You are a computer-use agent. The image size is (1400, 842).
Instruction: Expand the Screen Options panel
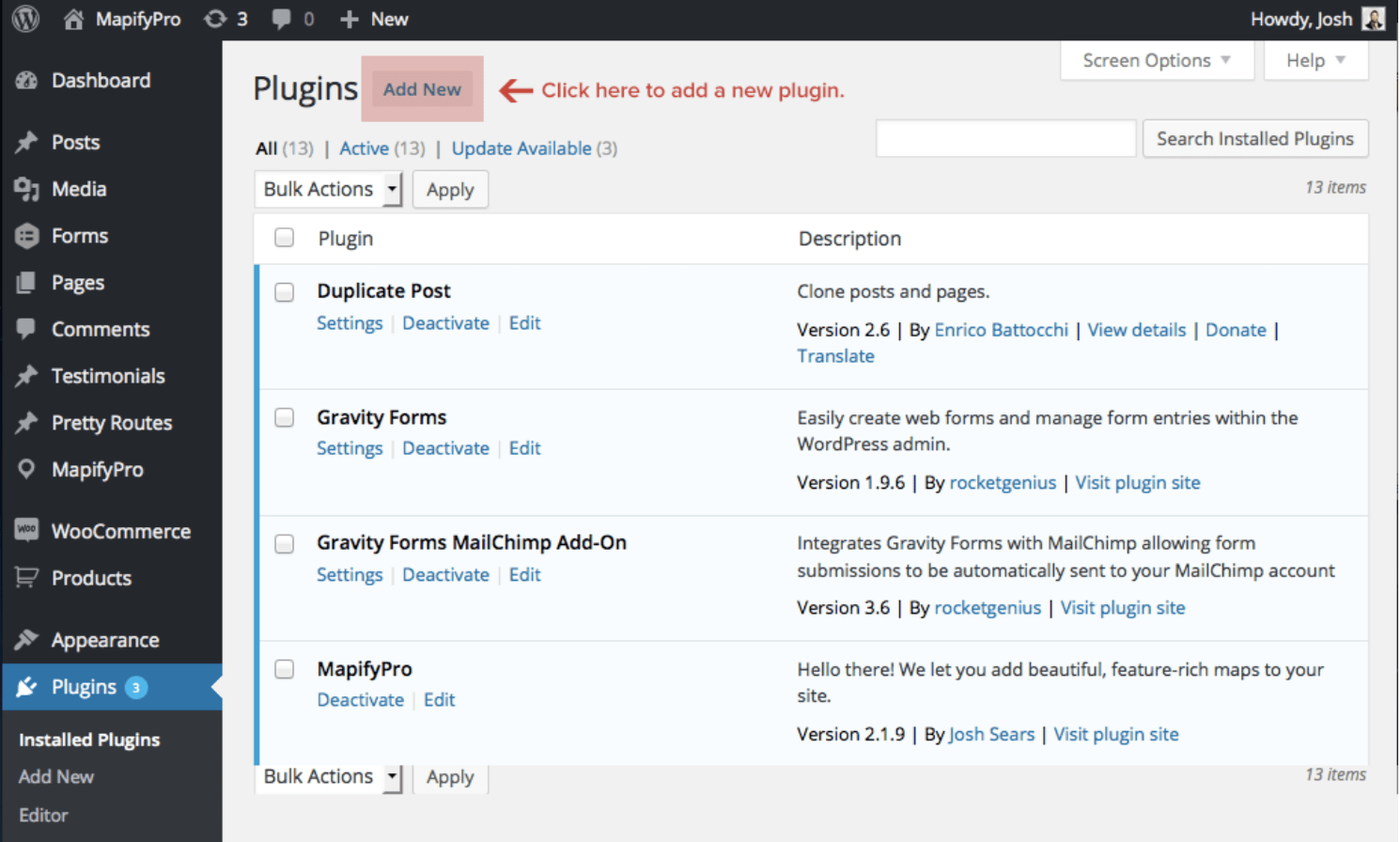(1156, 61)
